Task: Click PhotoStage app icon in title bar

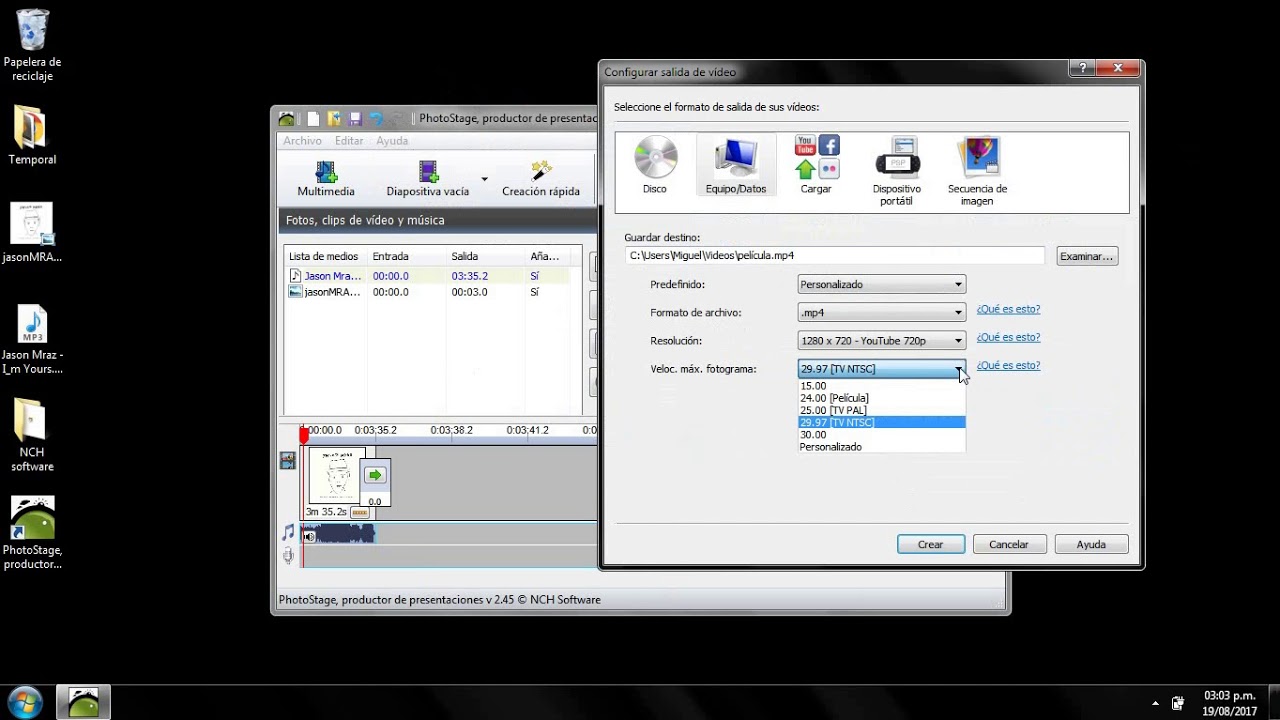Action: coord(287,119)
